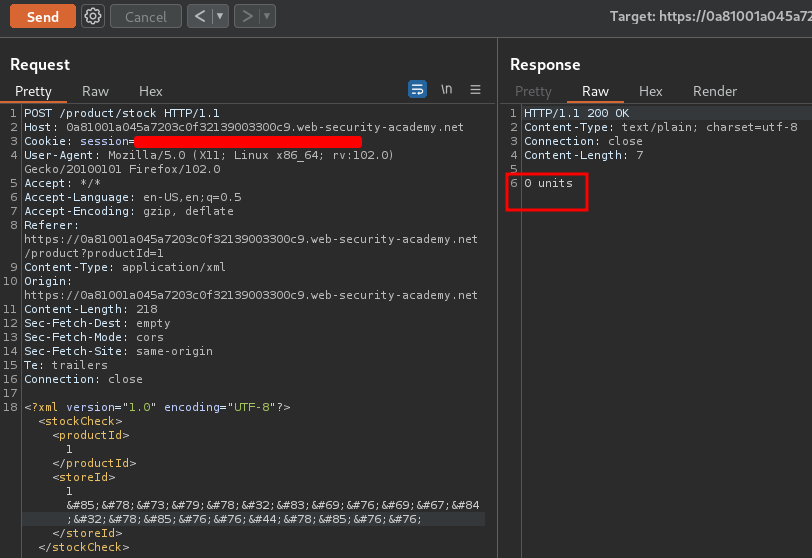
Task: Click the response Connection: close header
Action: tap(583, 141)
